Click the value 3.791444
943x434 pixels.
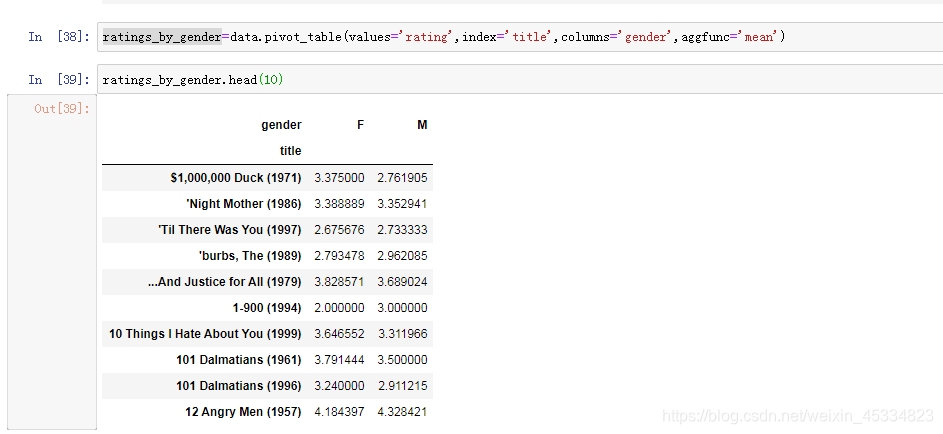coord(339,359)
